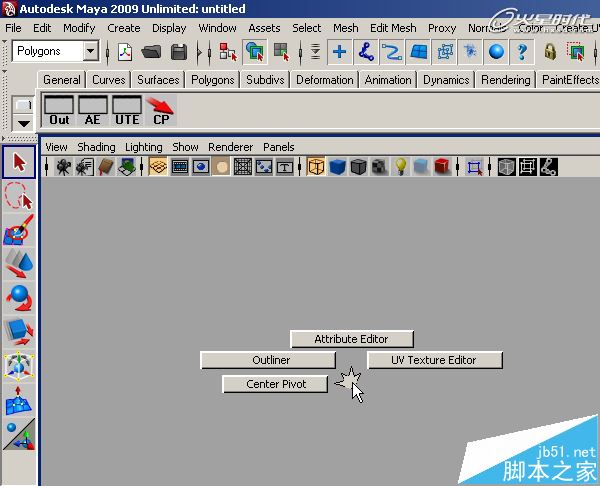The height and width of the screenshot is (486, 600).
Task: Toggle the deformations selection mask icon
Action: (x=444, y=52)
